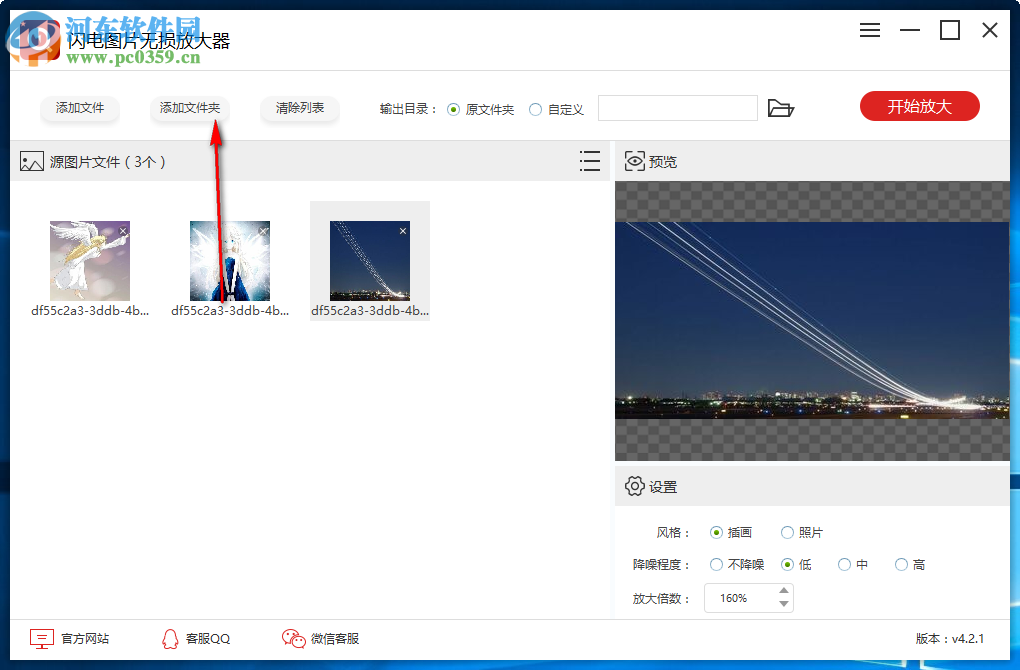Click the 添加文件夹 button
Image resolution: width=1020 pixels, height=670 pixels.
pyautogui.click(x=190, y=106)
